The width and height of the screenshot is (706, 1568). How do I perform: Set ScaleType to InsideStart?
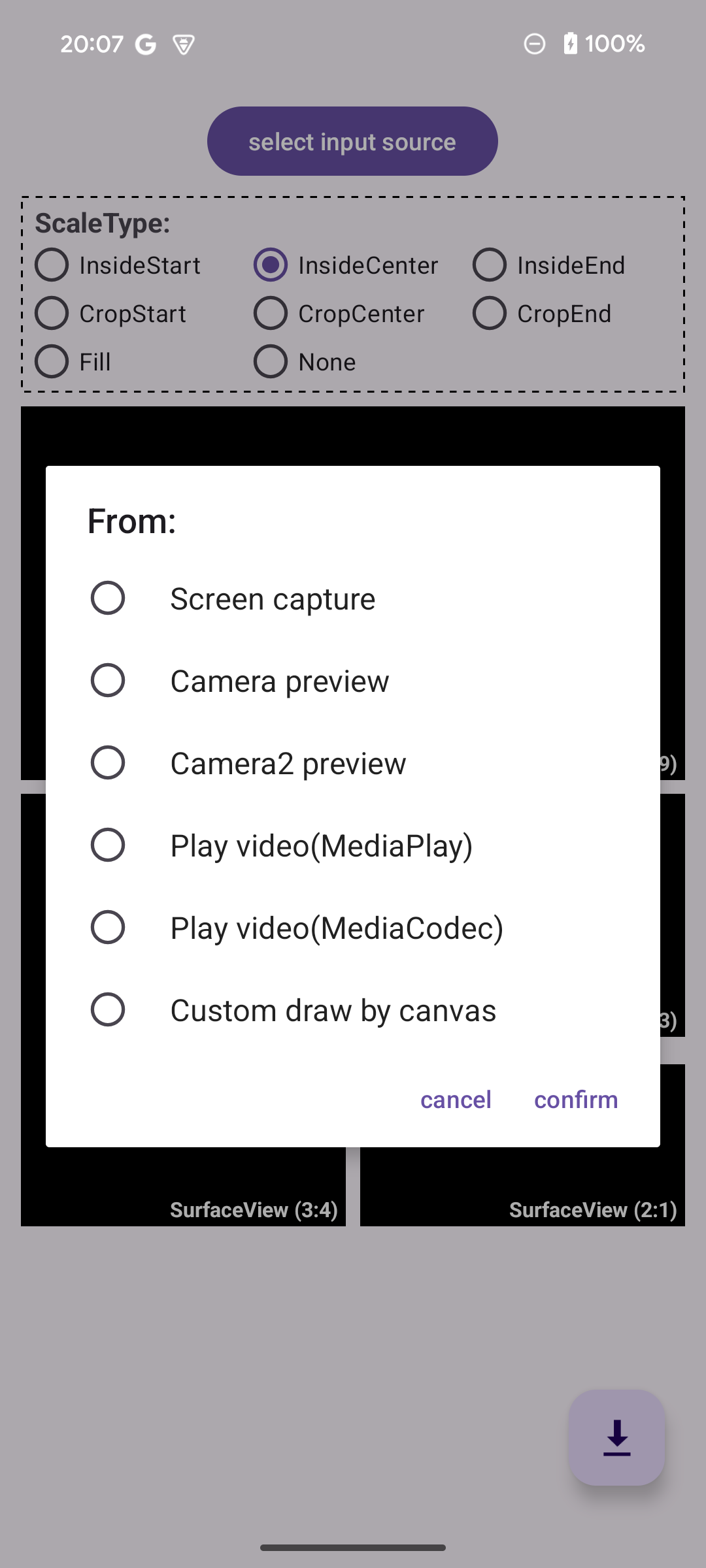click(118, 265)
